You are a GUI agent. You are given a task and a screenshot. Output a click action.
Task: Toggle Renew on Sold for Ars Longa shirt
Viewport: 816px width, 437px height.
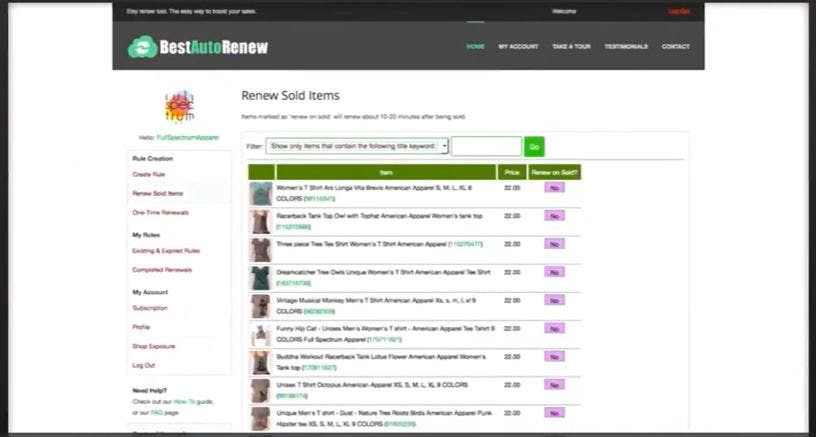coord(554,188)
